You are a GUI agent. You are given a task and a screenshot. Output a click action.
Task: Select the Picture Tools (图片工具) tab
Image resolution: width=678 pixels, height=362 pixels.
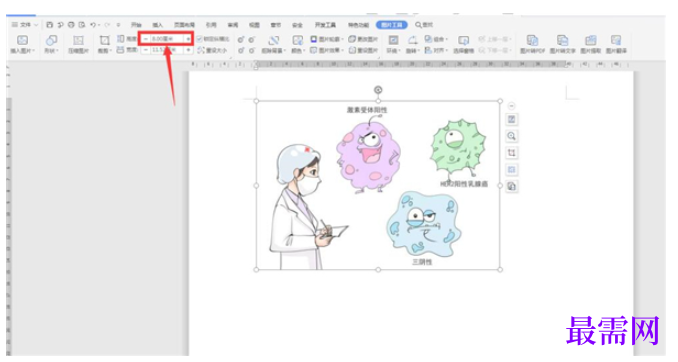(x=391, y=25)
